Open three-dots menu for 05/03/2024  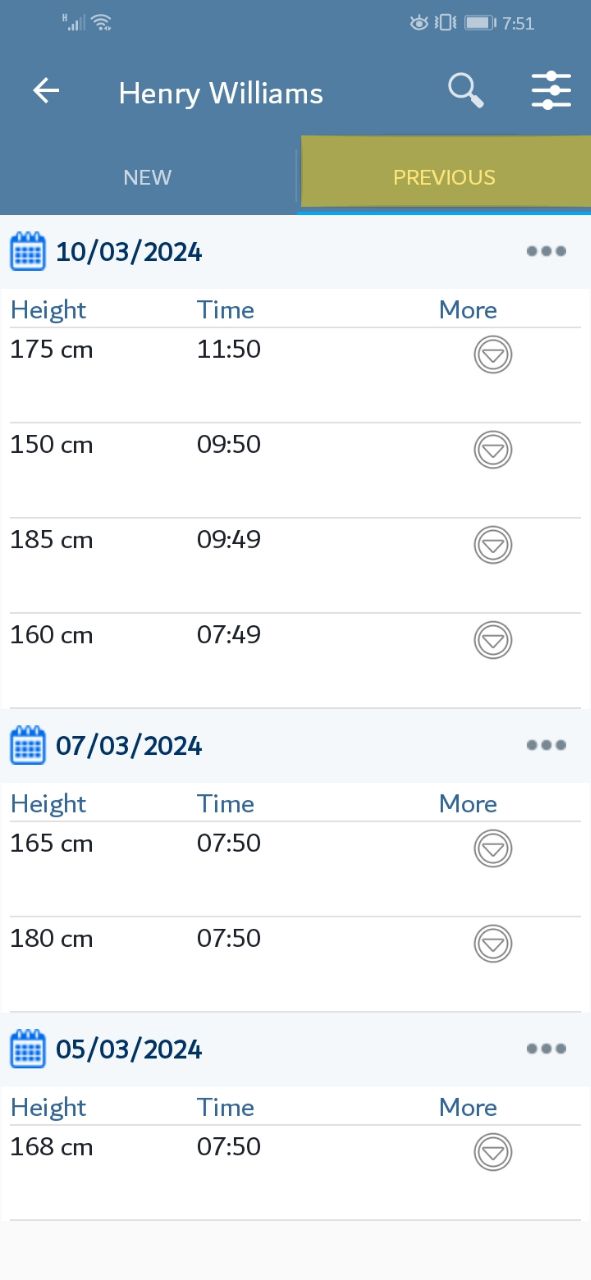[547, 1049]
